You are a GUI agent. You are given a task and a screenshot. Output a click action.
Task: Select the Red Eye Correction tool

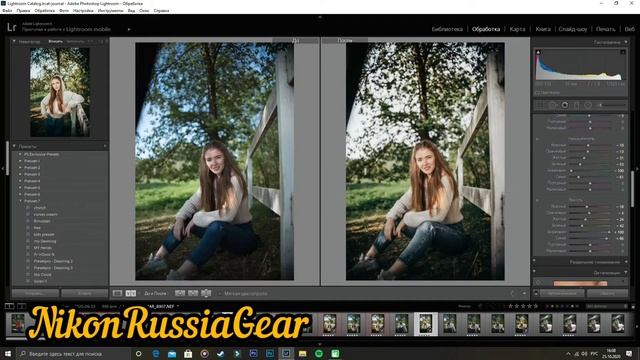click(564, 105)
